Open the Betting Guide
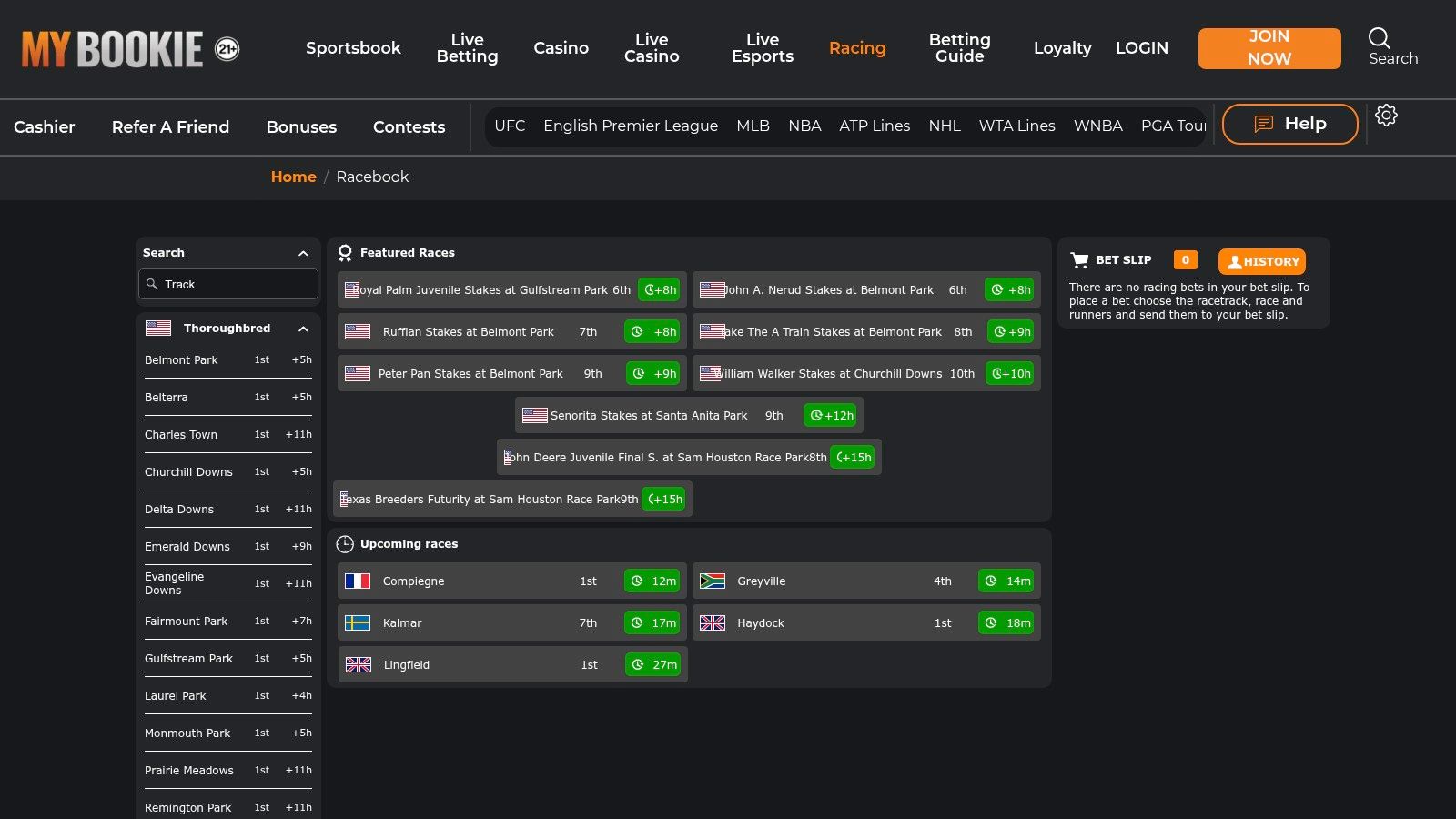 click(x=959, y=48)
